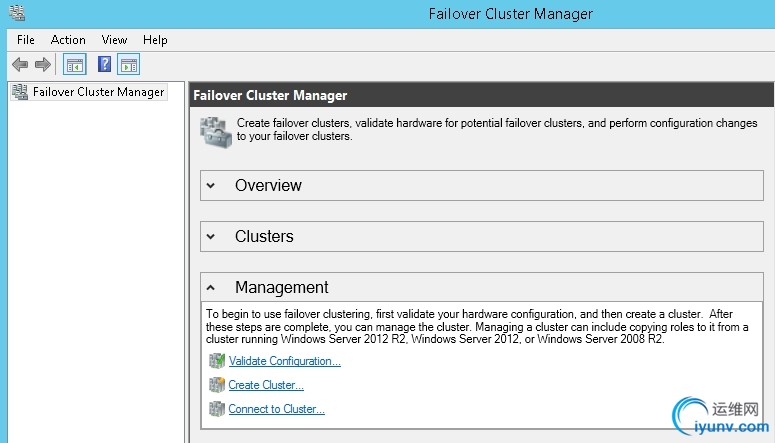
Task: Open the Help question mark icon
Action: pyautogui.click(x=104, y=64)
